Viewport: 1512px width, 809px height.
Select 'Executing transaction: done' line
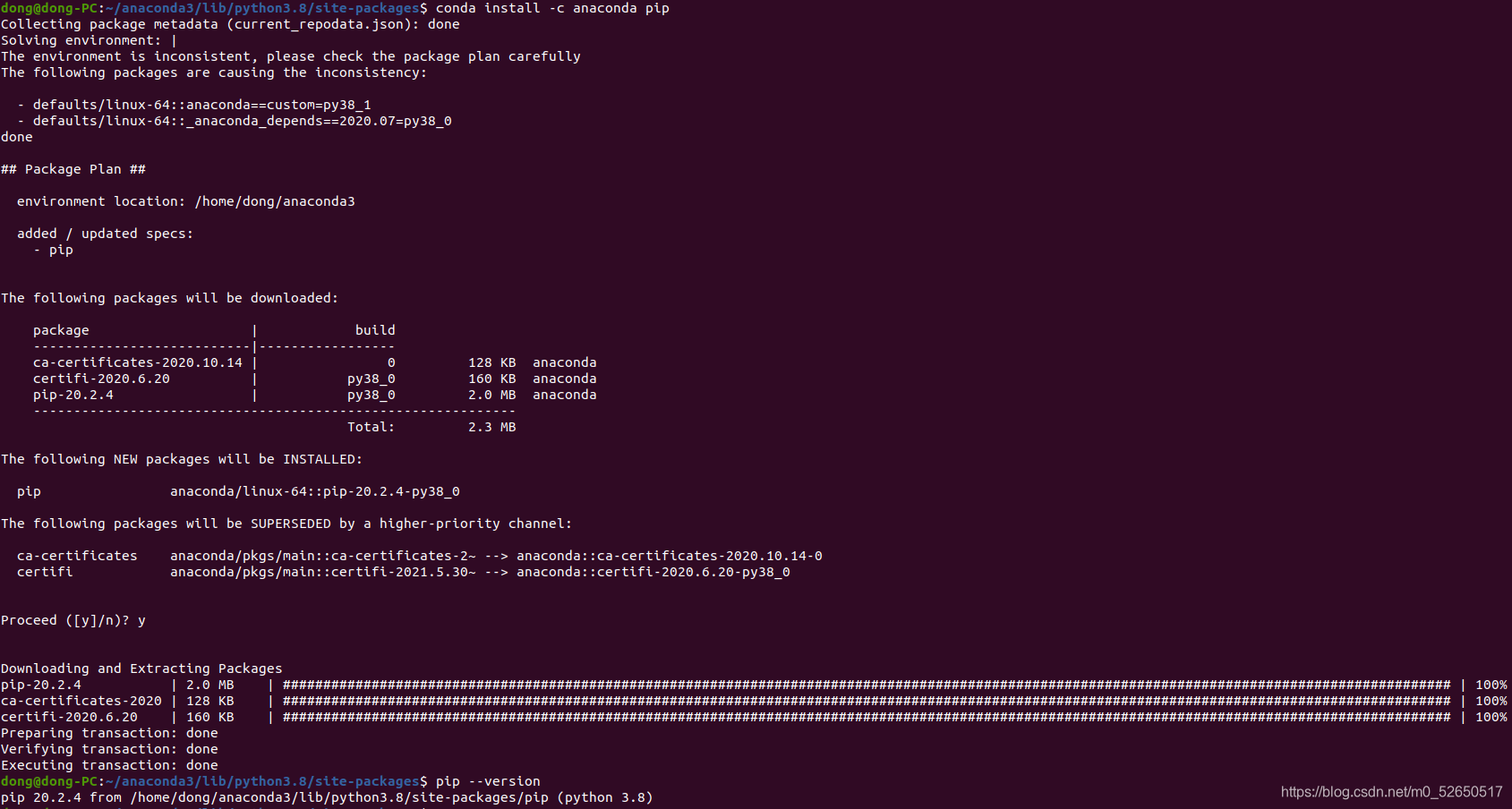[109, 765]
